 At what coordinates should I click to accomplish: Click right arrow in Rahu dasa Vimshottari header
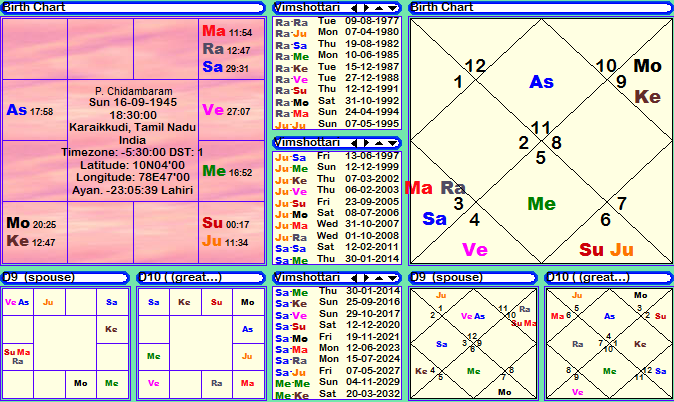pos(366,8)
